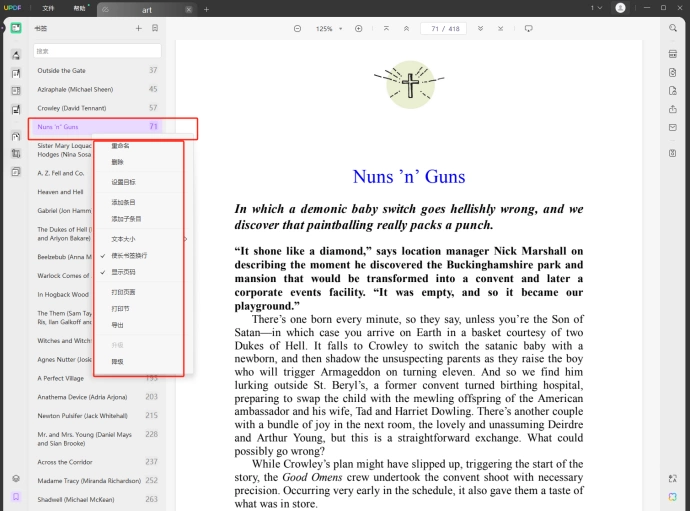Open the batch or duplicate pages tool

point(16,172)
